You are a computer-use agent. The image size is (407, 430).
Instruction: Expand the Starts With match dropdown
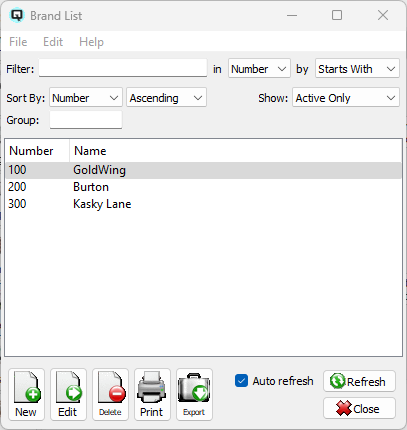click(357, 69)
